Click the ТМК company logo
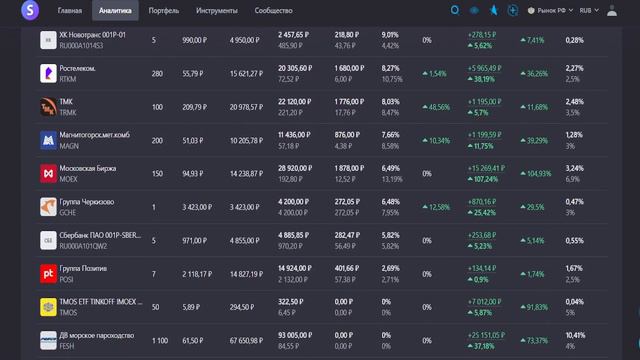The image size is (640, 360). click(x=48, y=107)
